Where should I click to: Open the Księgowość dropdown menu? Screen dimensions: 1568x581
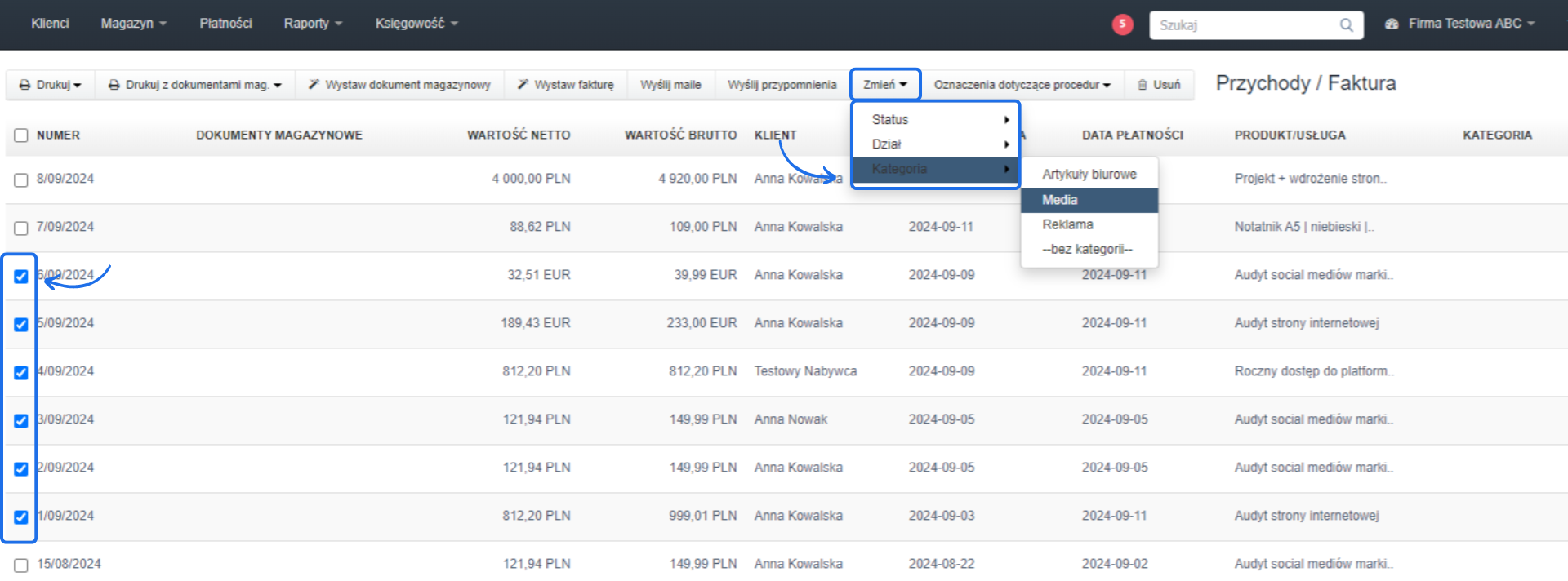point(416,24)
